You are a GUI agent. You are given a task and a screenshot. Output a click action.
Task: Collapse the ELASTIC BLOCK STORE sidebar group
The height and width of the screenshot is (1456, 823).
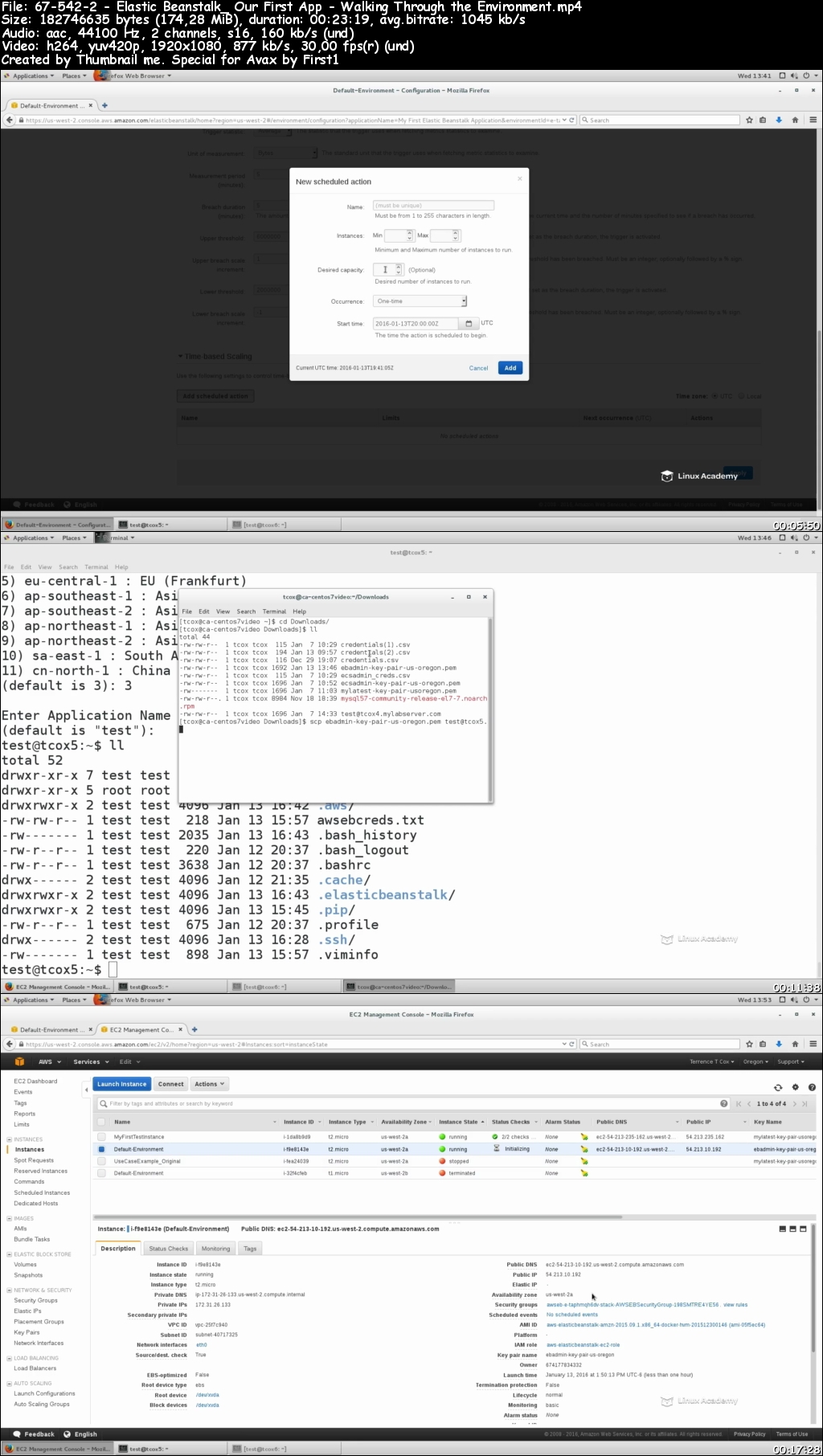[x=10, y=1254]
